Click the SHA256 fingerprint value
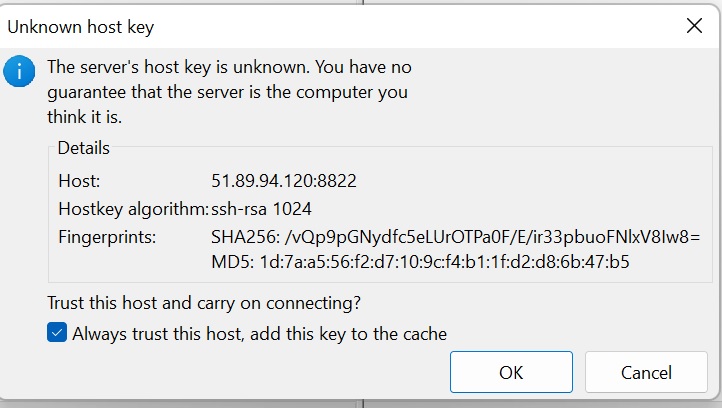This screenshot has width=722, height=408. tap(456, 237)
